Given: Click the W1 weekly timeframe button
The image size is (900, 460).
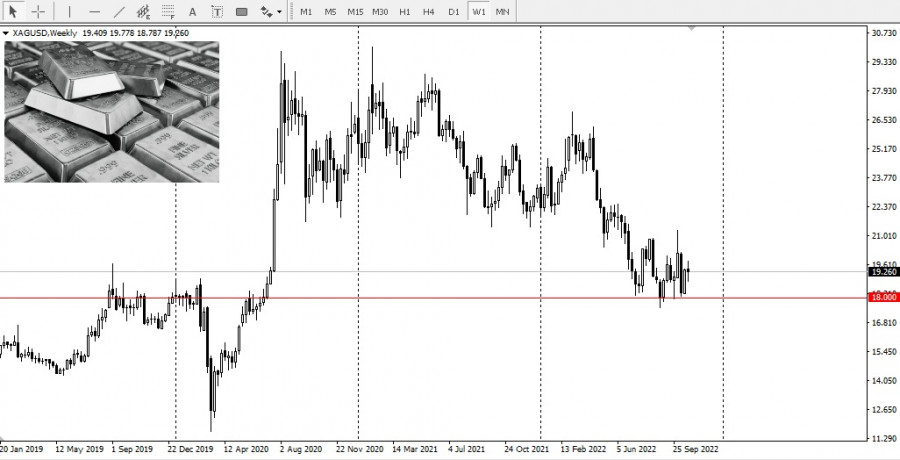Looking at the screenshot, I should (479, 12).
